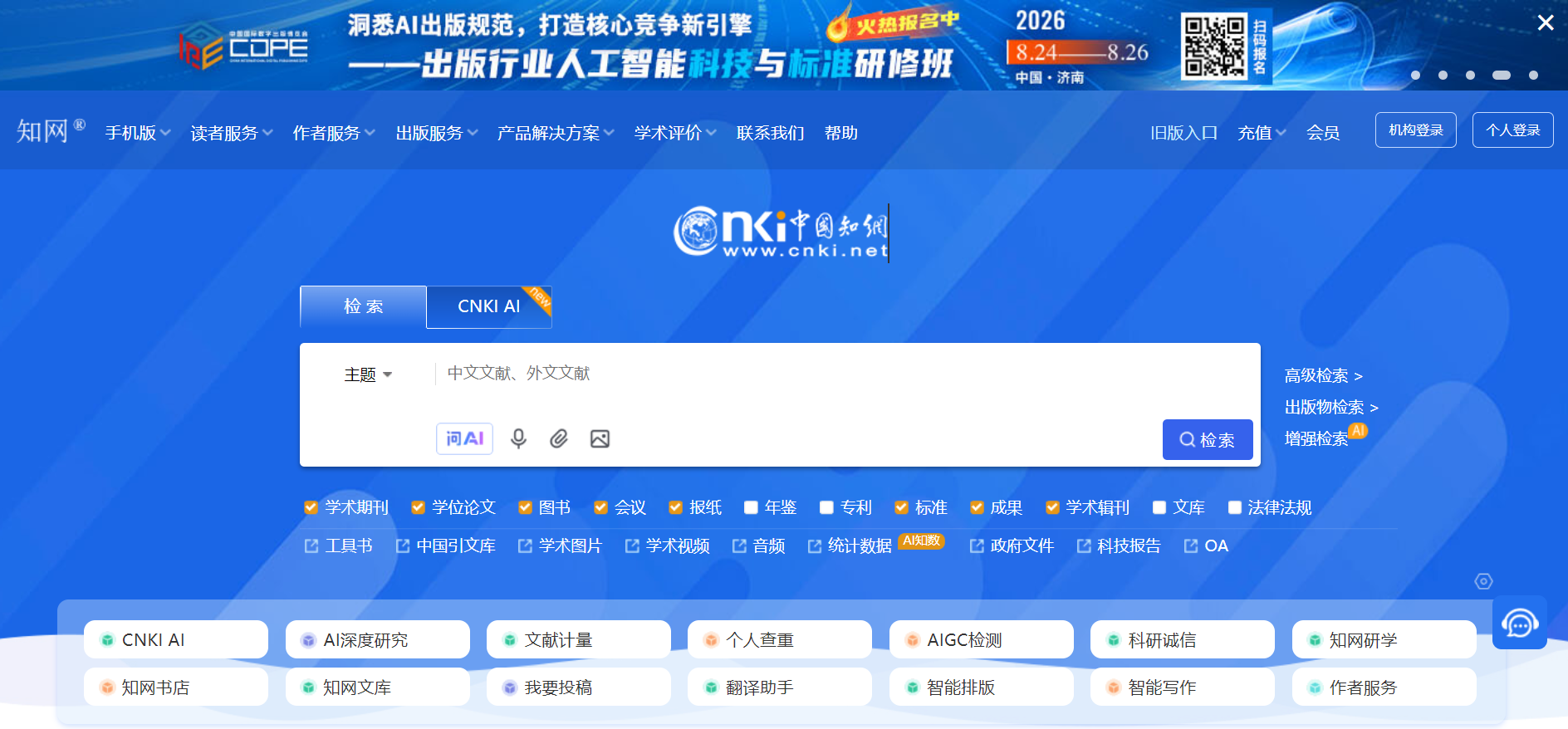Expand the 手机版 dropdown menu
1568x729 pixels.
click(138, 133)
